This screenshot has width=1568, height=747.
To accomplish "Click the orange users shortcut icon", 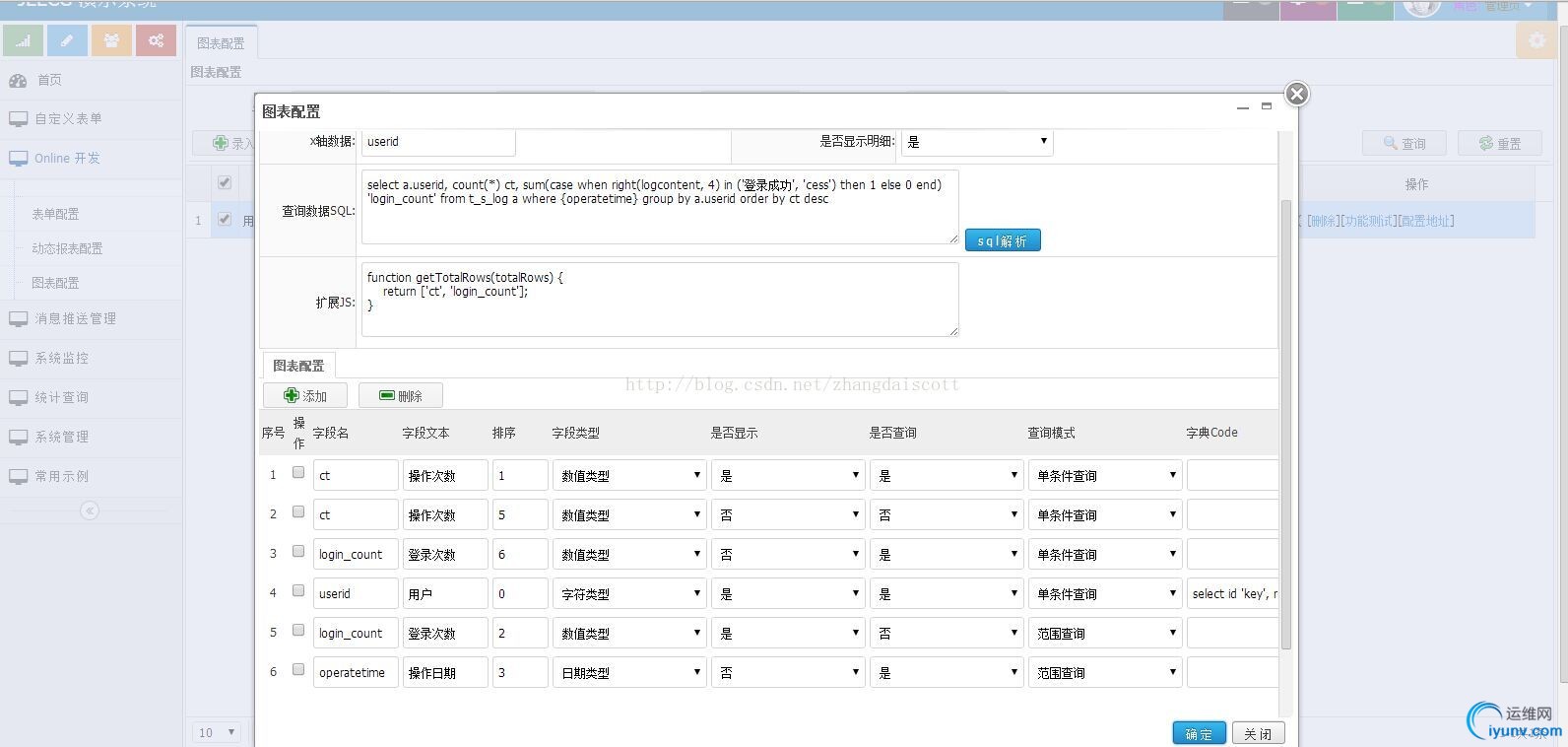I will point(111,40).
